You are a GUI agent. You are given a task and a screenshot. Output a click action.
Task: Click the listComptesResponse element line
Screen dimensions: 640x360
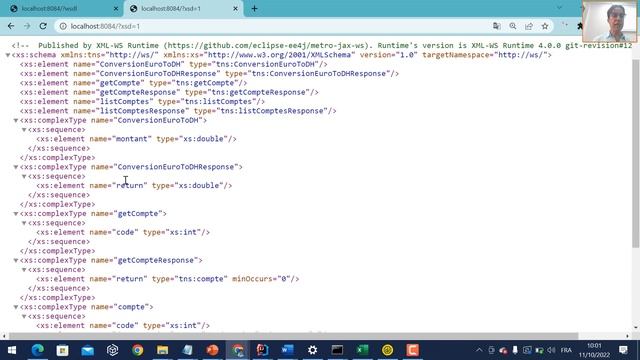[178, 111]
